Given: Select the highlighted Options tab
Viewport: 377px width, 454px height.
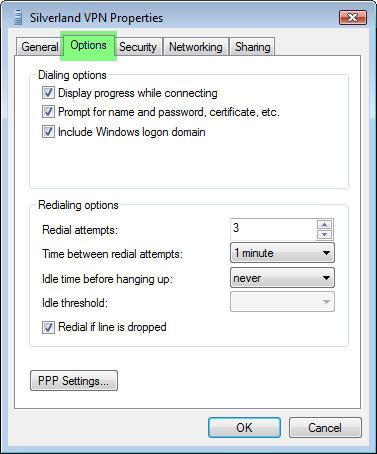Looking at the screenshot, I should (88, 46).
